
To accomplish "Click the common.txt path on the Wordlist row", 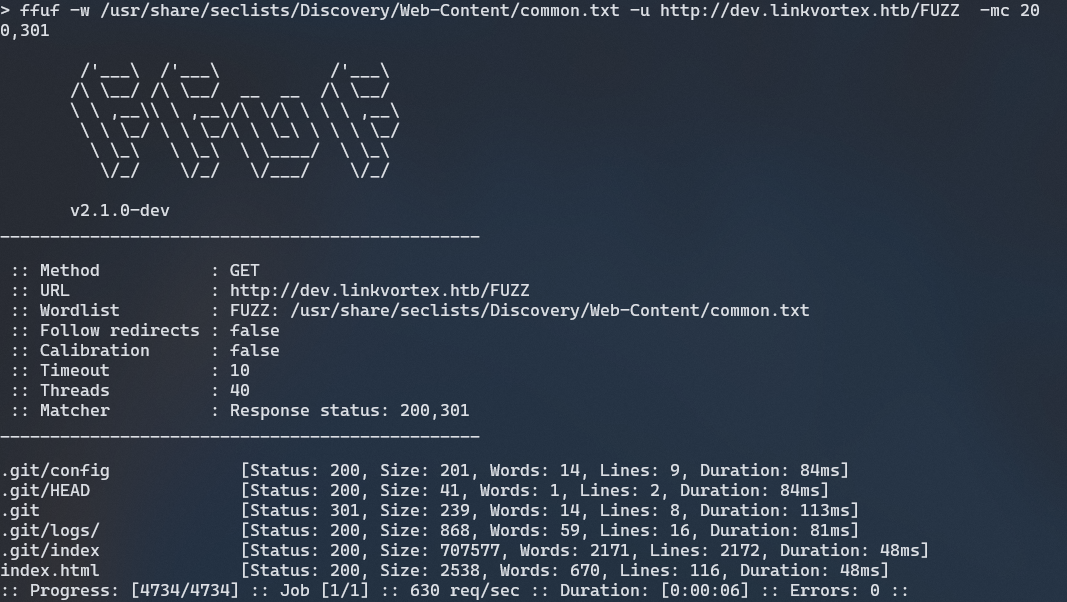I will pyautogui.click(x=549, y=311).
